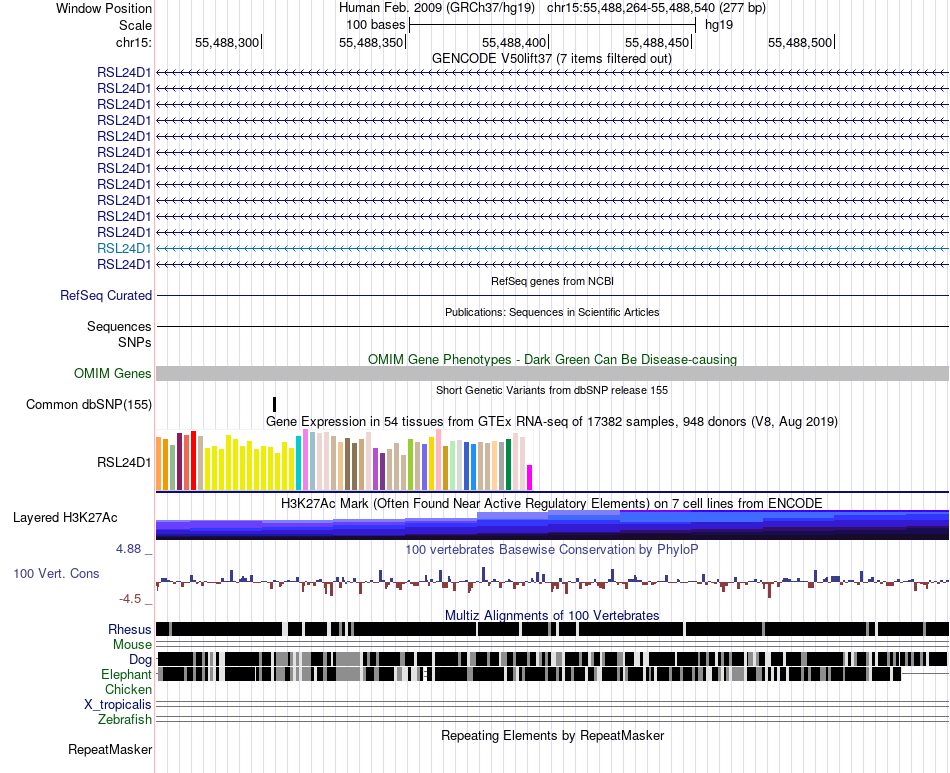
Task: Open the OMIM Gene Phenotypes track title
Action: [552, 359]
